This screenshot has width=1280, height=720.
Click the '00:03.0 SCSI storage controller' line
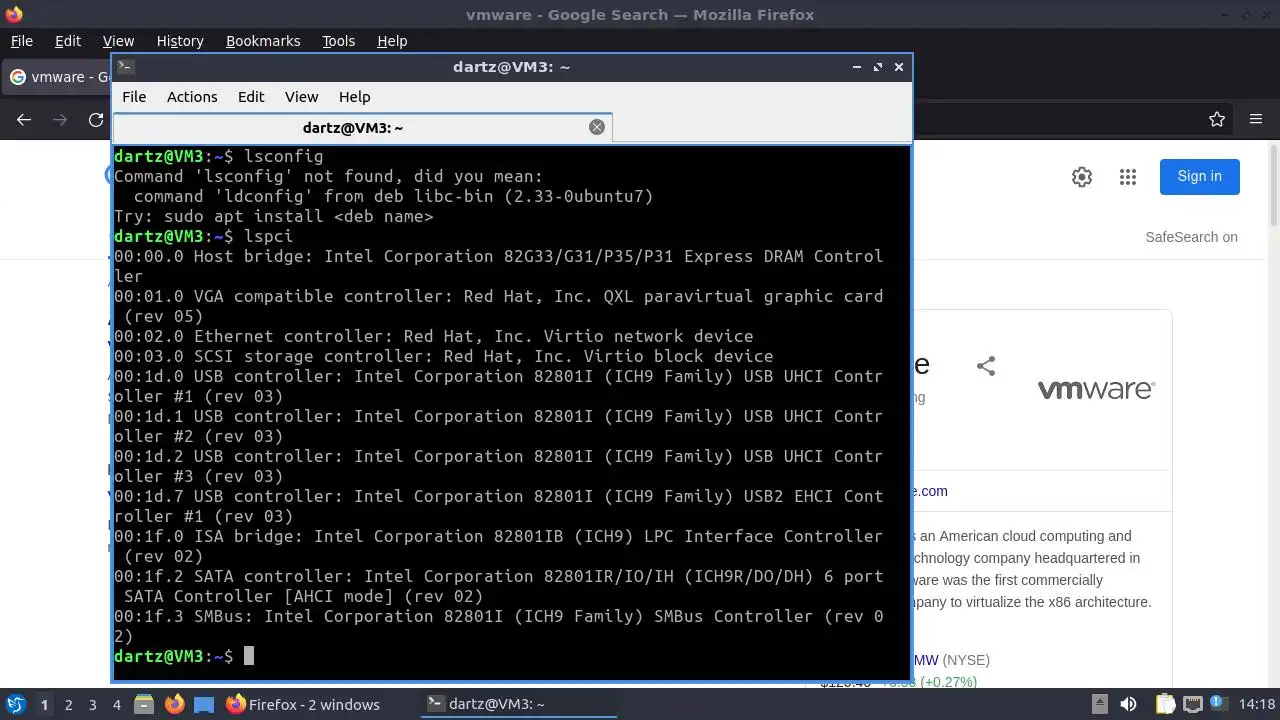click(444, 356)
